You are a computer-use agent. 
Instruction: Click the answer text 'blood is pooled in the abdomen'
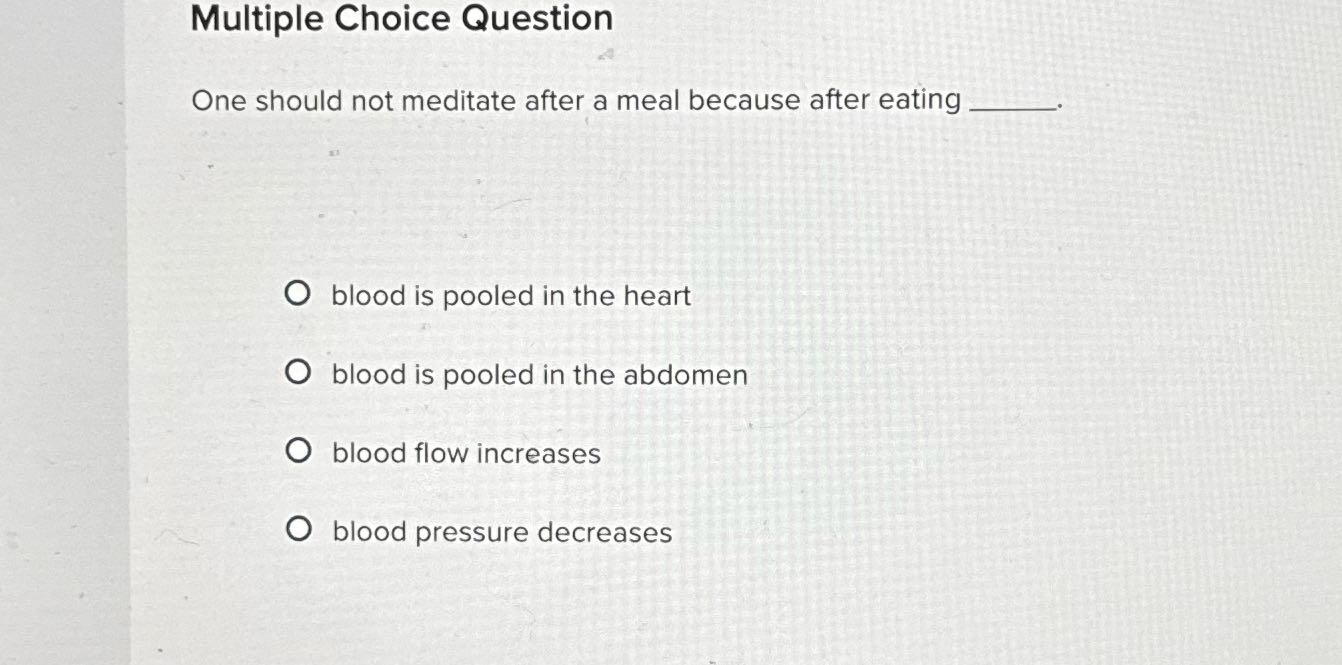[x=541, y=374]
